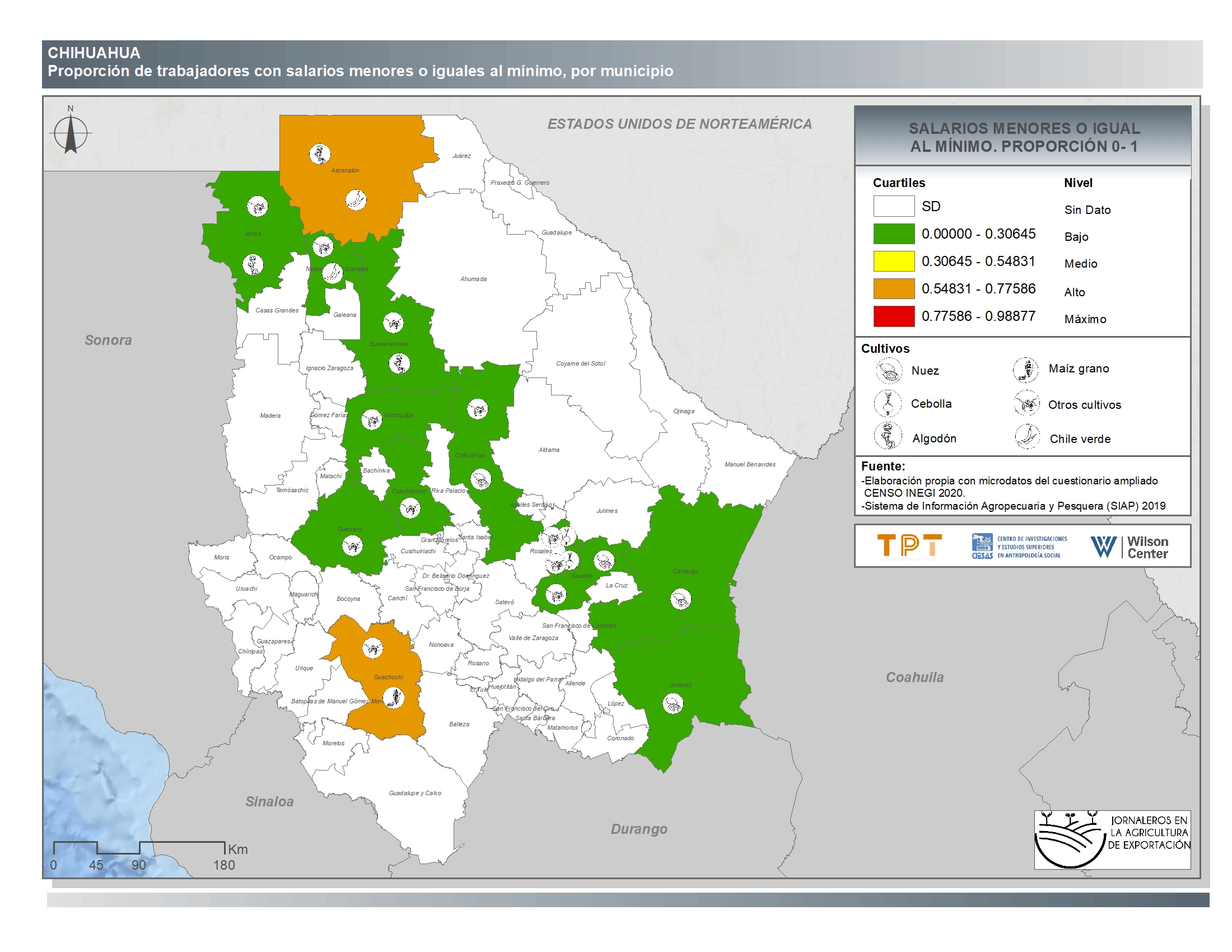Click the Nuez crop legend icon

pos(889,371)
